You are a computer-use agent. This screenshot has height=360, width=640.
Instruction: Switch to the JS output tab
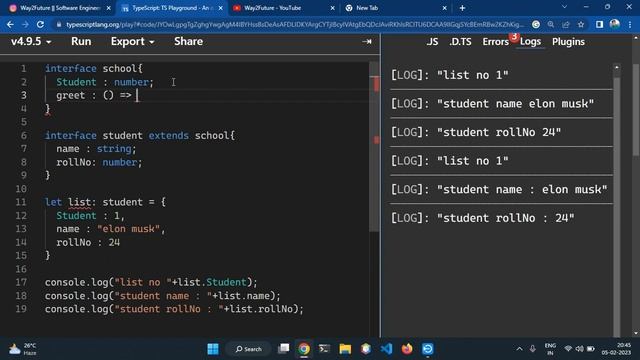tap(432, 42)
